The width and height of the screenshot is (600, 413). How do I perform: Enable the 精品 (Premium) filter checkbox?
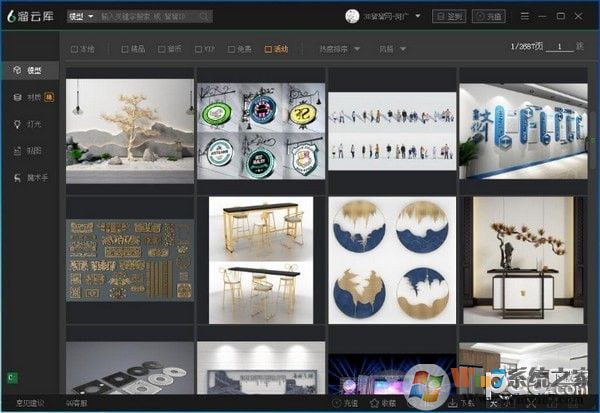click(x=125, y=48)
